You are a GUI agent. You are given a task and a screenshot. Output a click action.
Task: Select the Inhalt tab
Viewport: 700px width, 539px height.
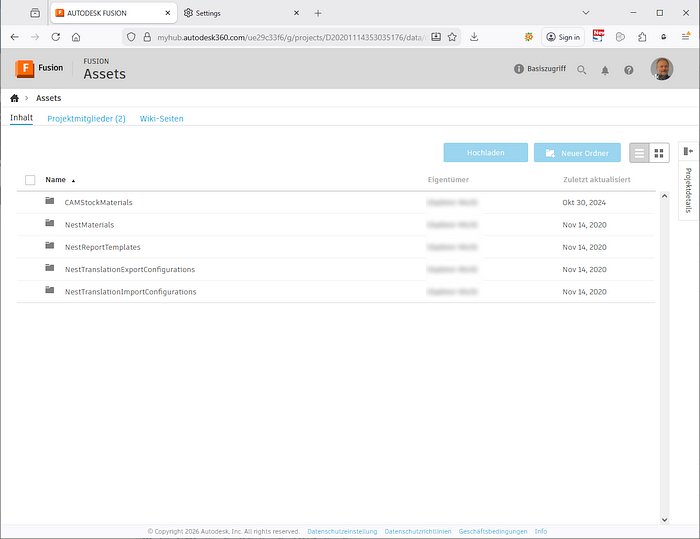[x=21, y=118]
